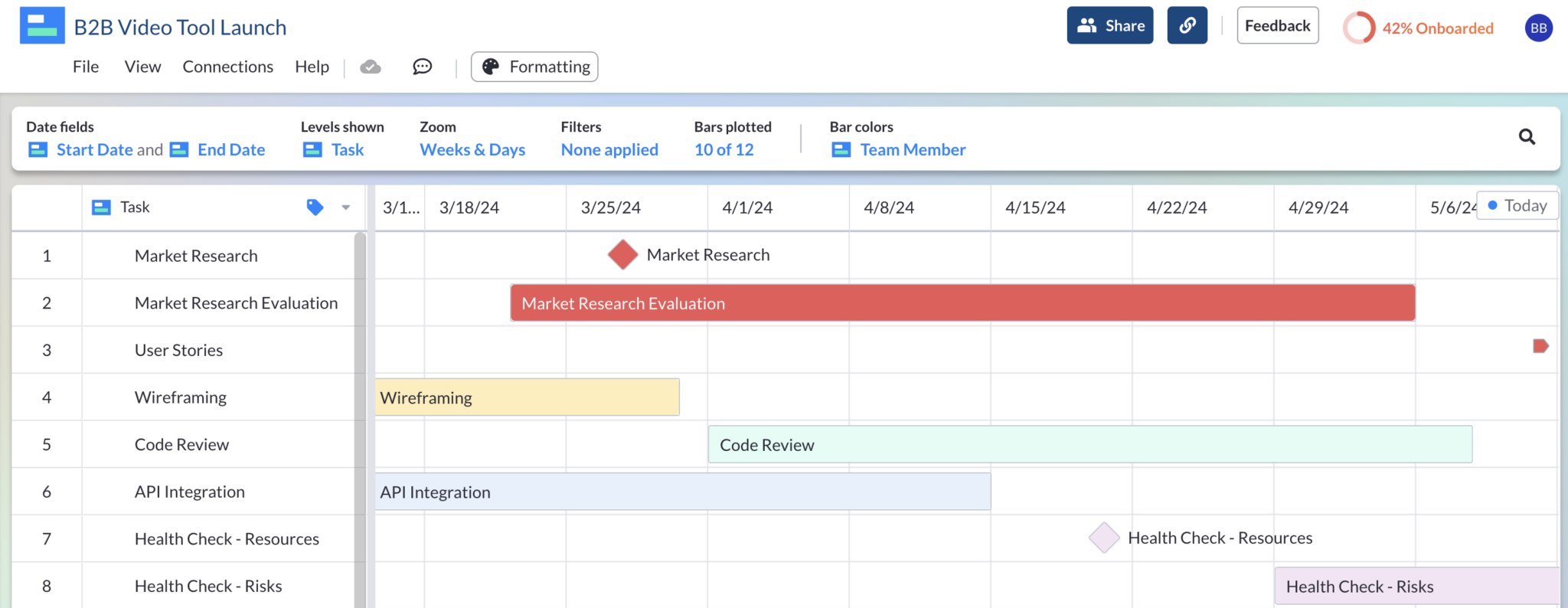Click the Market Research red diamond milestone
The image size is (1568, 608).
click(622, 255)
